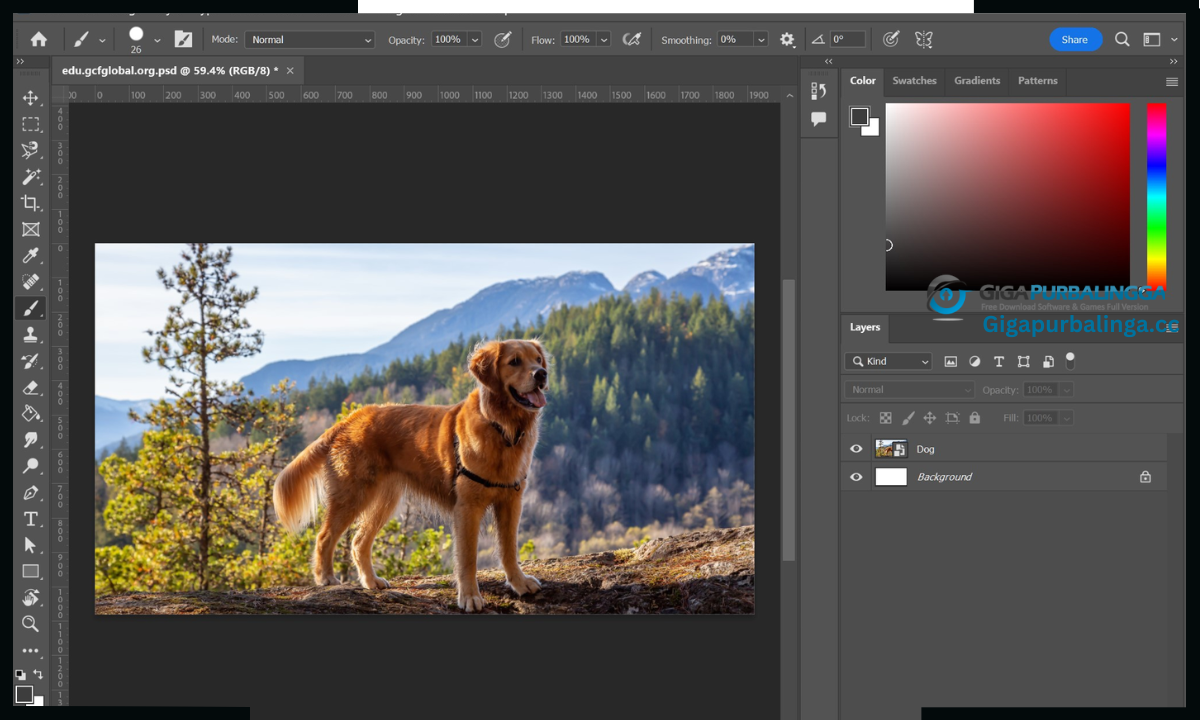Image resolution: width=1200 pixels, height=720 pixels.
Task: Select the Brush tool in left toolbox
Action: (30, 308)
